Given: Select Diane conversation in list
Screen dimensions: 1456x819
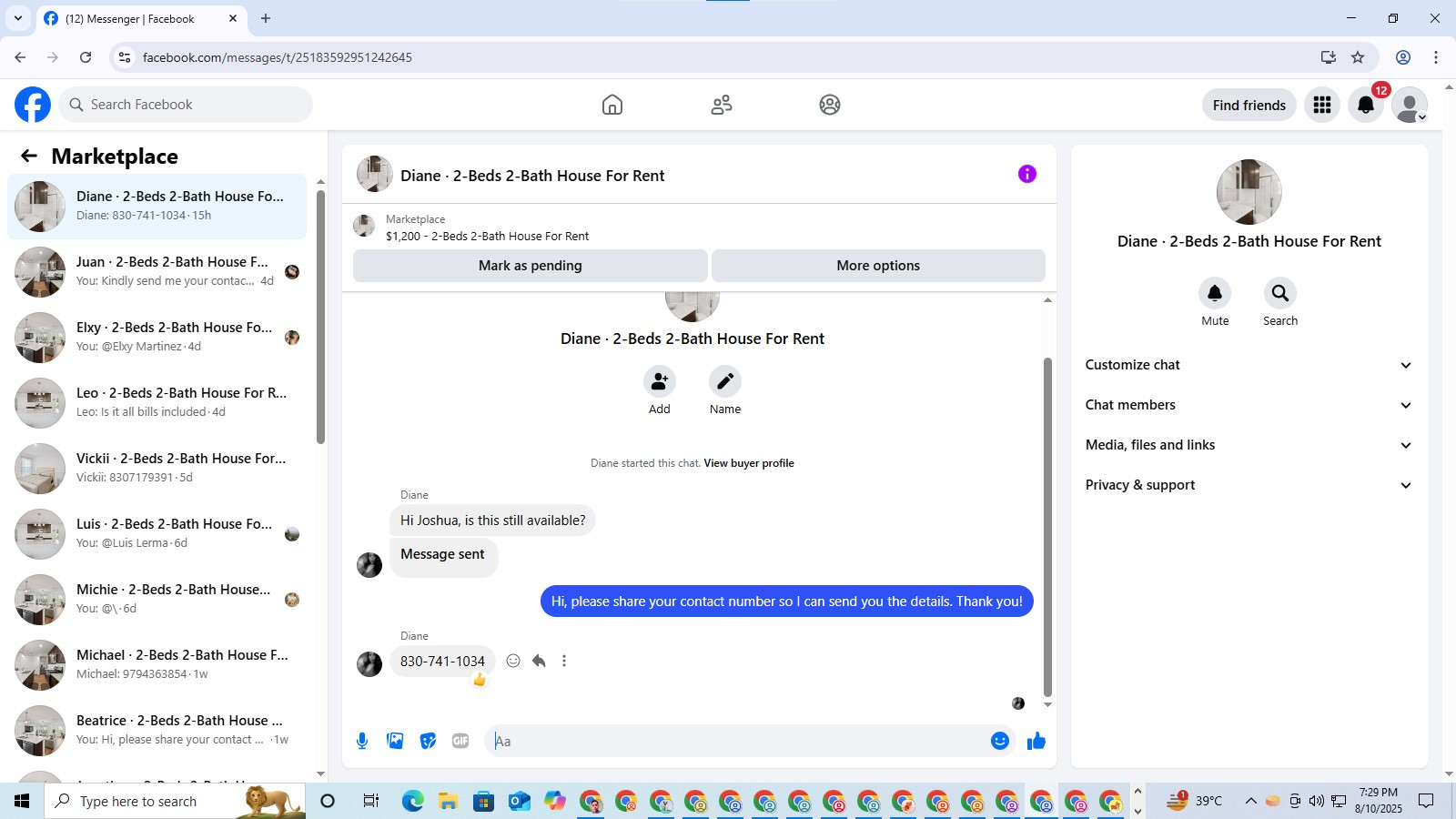Looking at the screenshot, I should [157, 206].
